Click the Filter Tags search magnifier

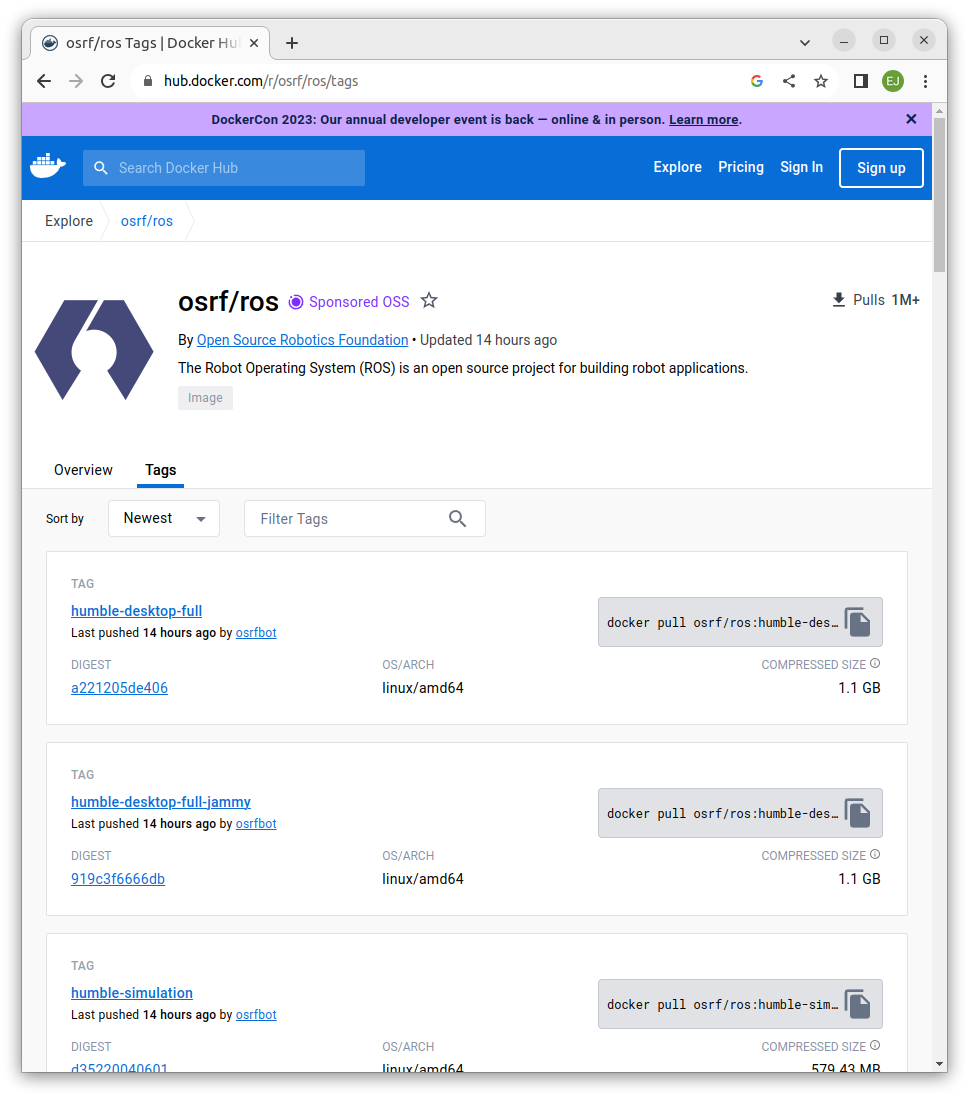click(x=458, y=518)
